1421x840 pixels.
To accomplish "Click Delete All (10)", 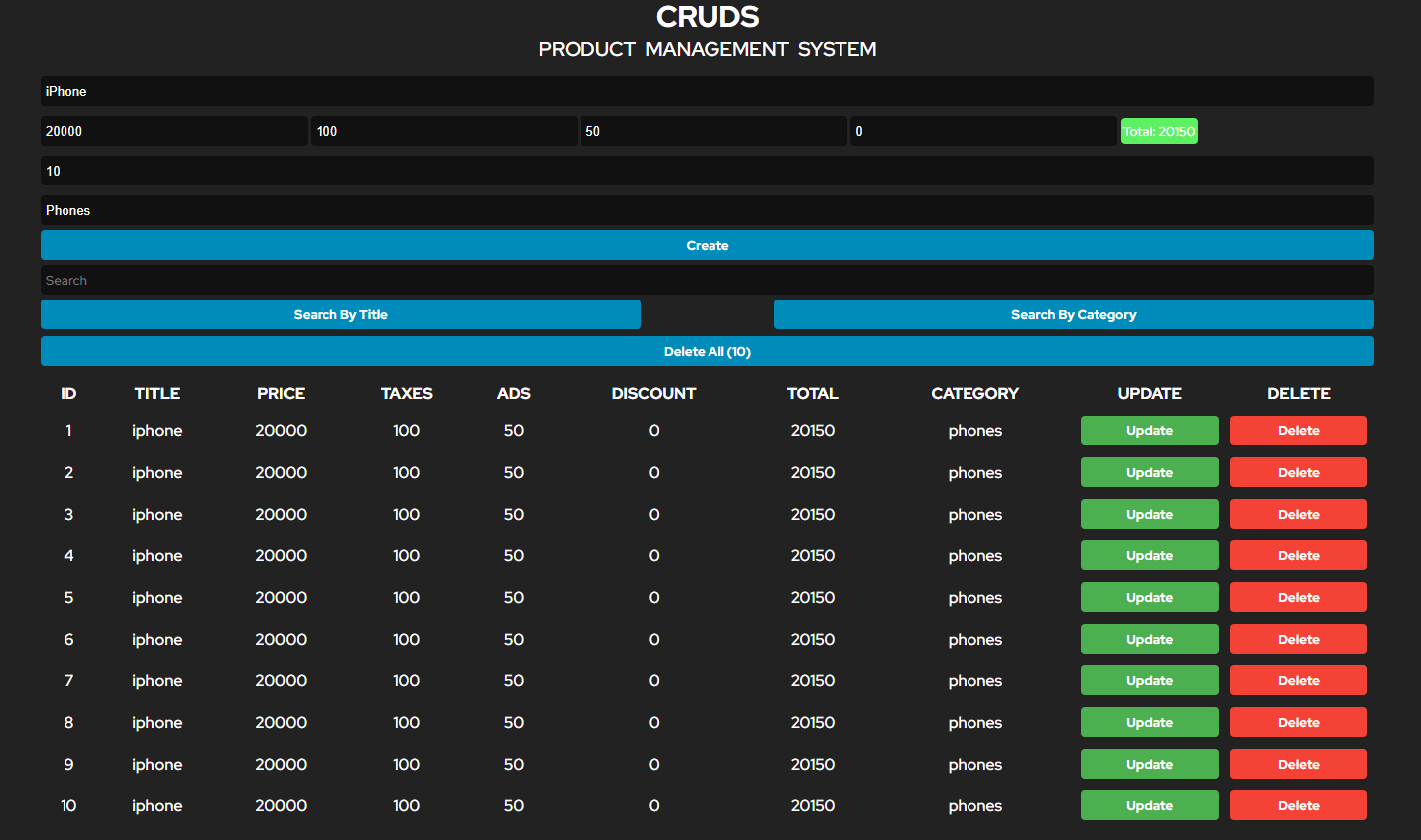I will (708, 351).
